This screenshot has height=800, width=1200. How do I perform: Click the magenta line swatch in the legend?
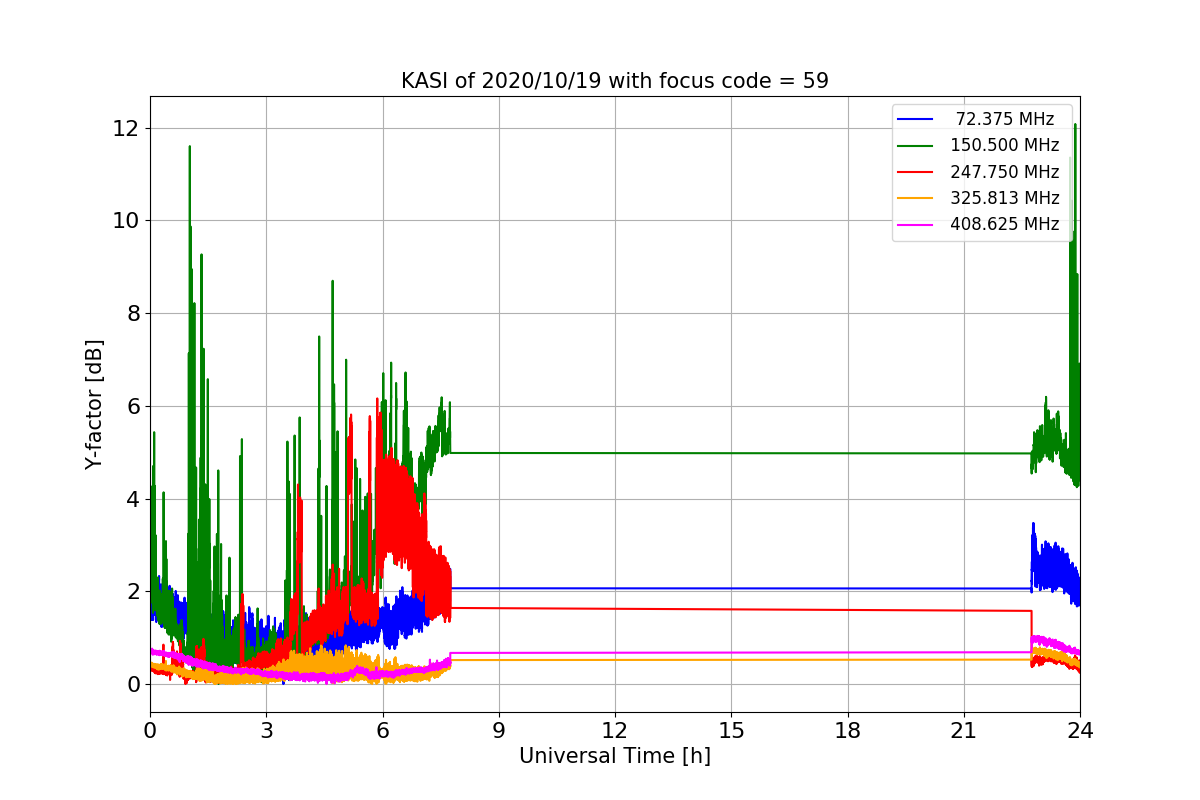point(916,225)
